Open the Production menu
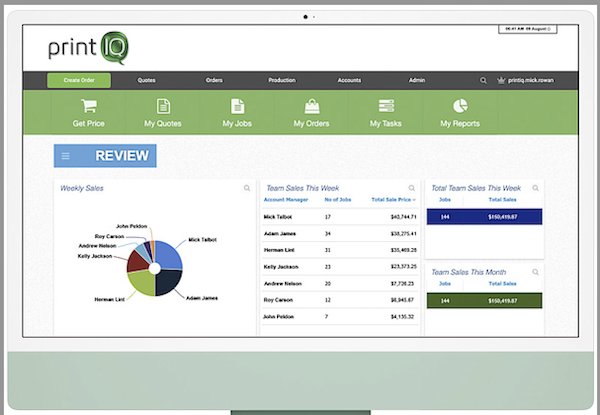The width and height of the screenshot is (600, 415). click(x=282, y=80)
